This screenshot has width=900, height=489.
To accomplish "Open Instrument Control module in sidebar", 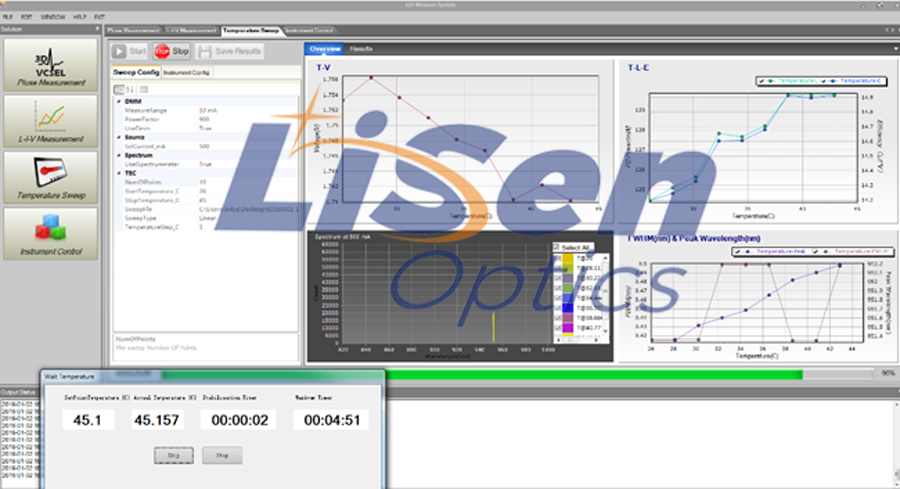I will pyautogui.click(x=51, y=234).
